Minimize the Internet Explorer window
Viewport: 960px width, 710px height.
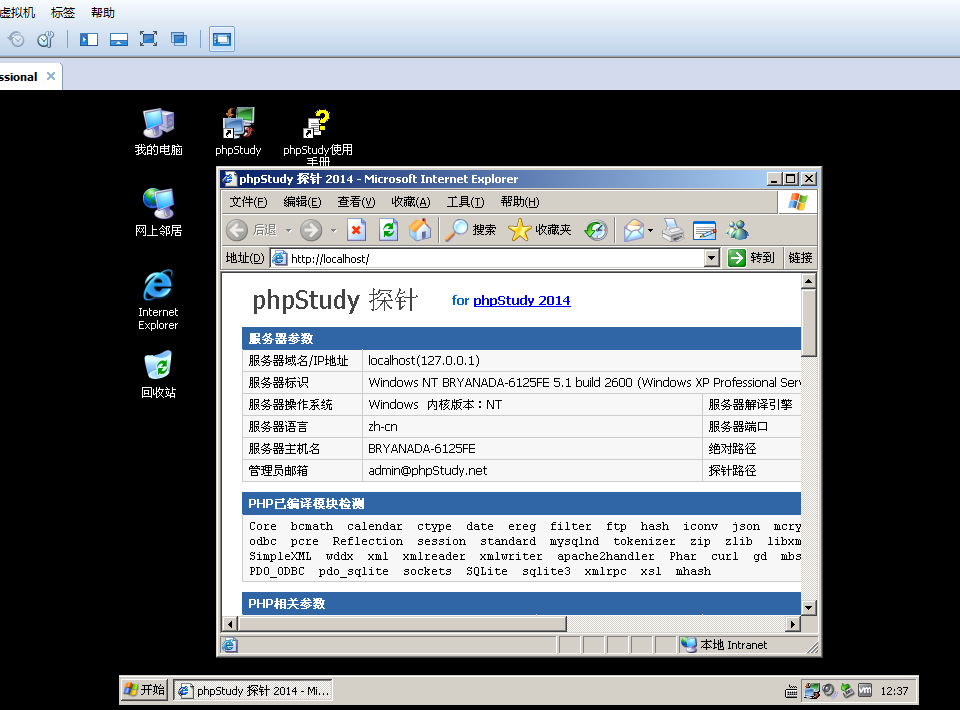point(774,179)
